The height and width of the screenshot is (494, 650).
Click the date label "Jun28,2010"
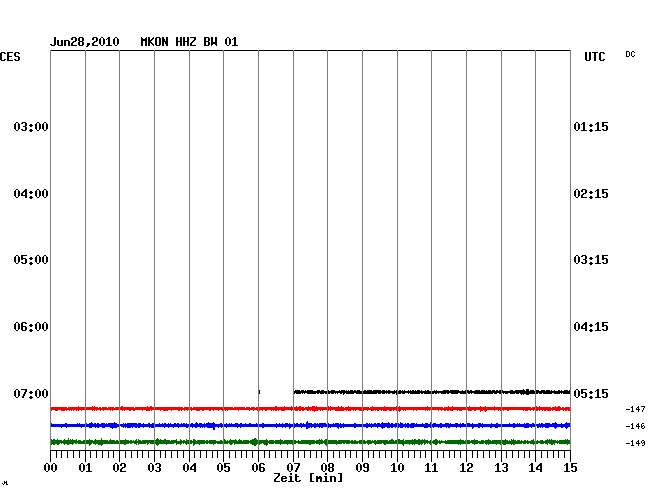coord(85,42)
